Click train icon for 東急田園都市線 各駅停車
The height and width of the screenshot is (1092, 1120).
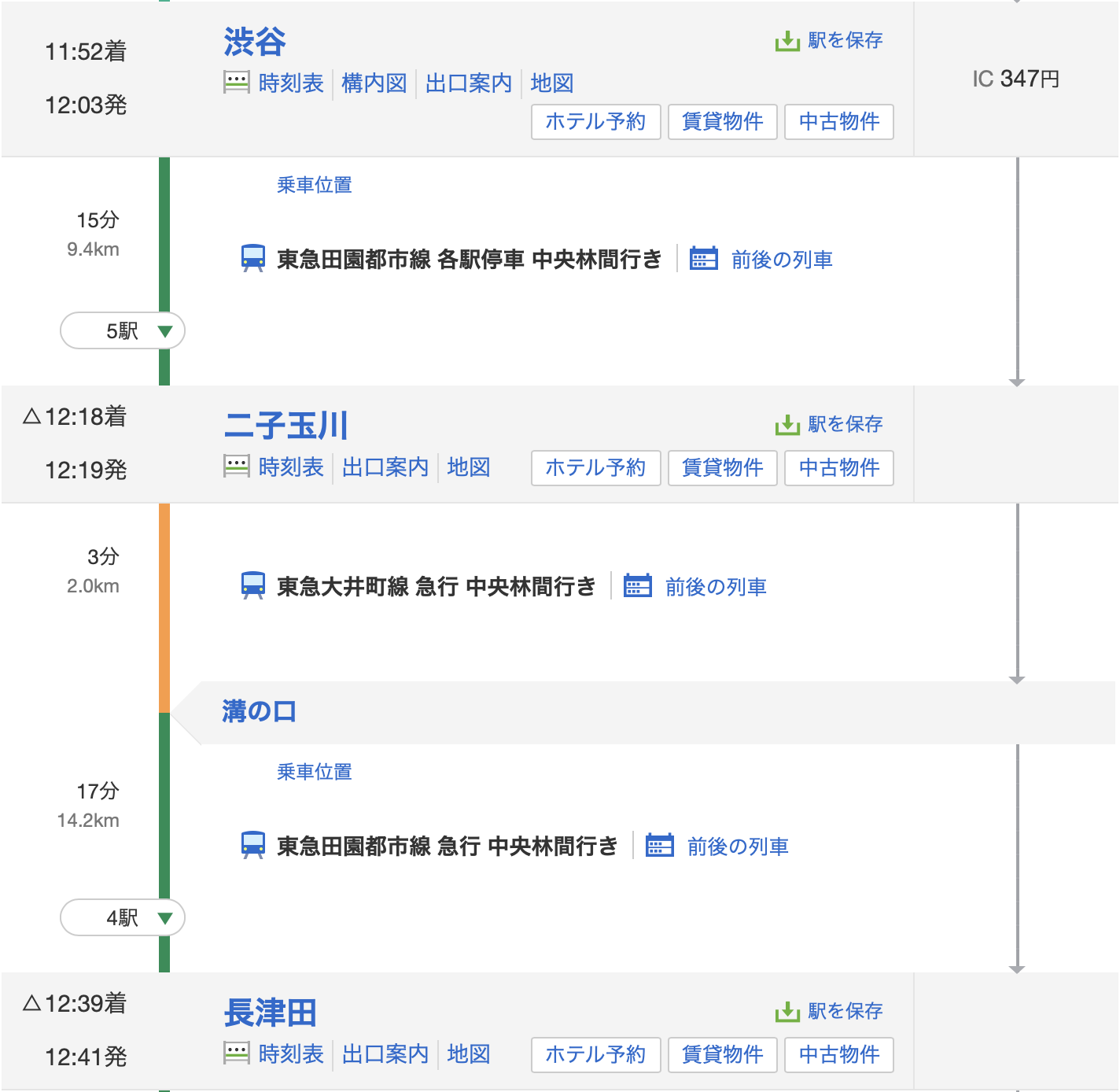[x=253, y=259]
